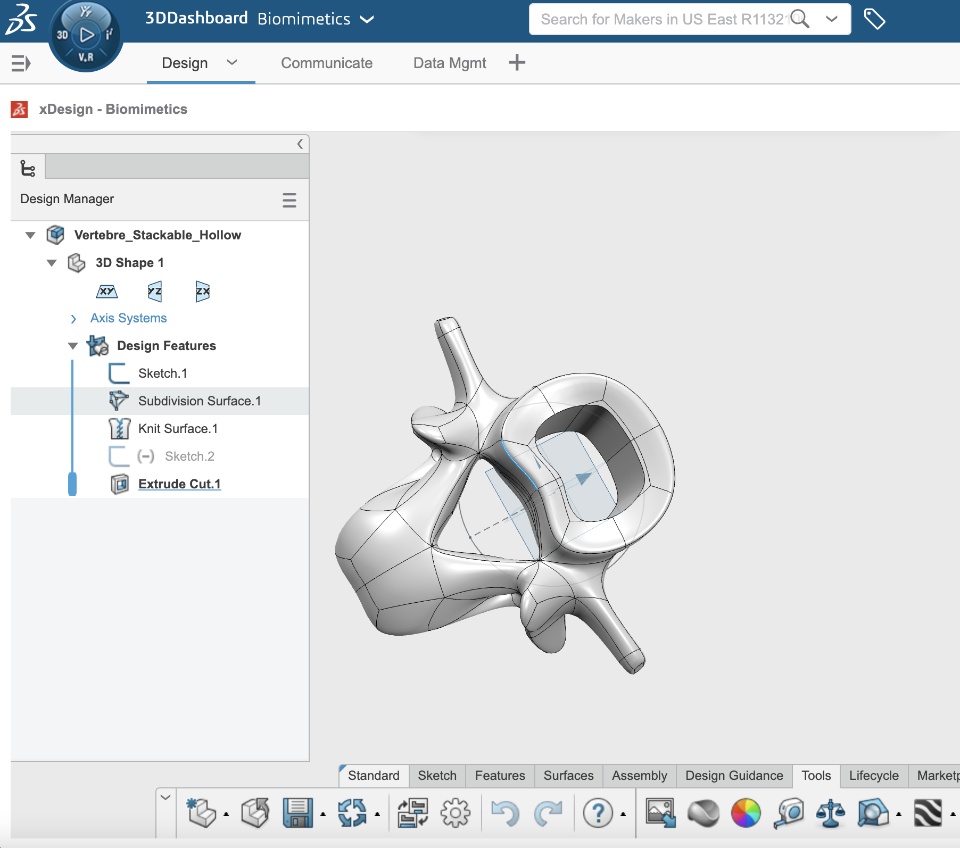960x848 pixels.
Task: Click the Save floppy disk icon
Action: [298, 813]
